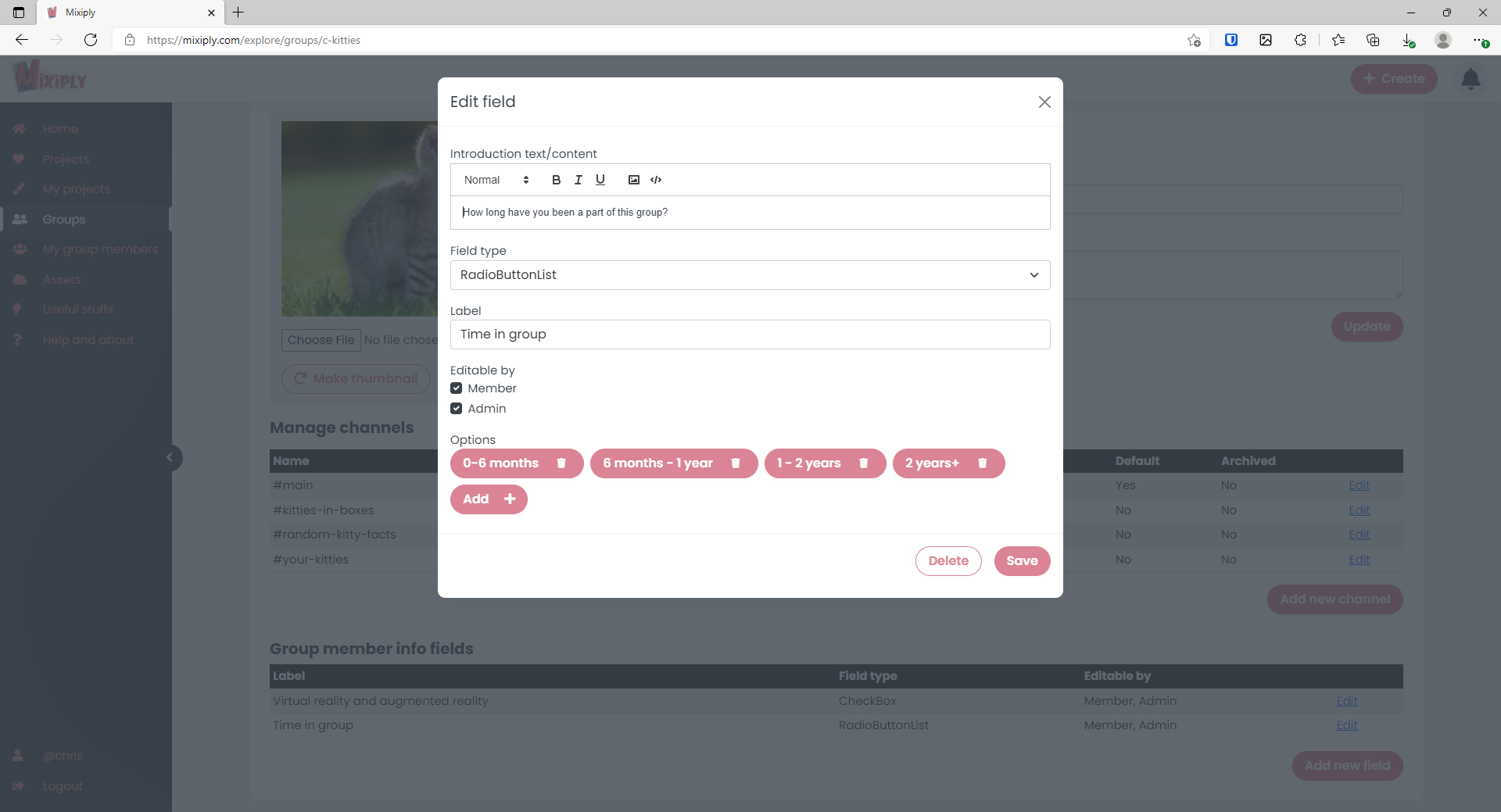Viewport: 1501px width, 812px height.
Task: Click the Mixiply logo
Action: 50,77
